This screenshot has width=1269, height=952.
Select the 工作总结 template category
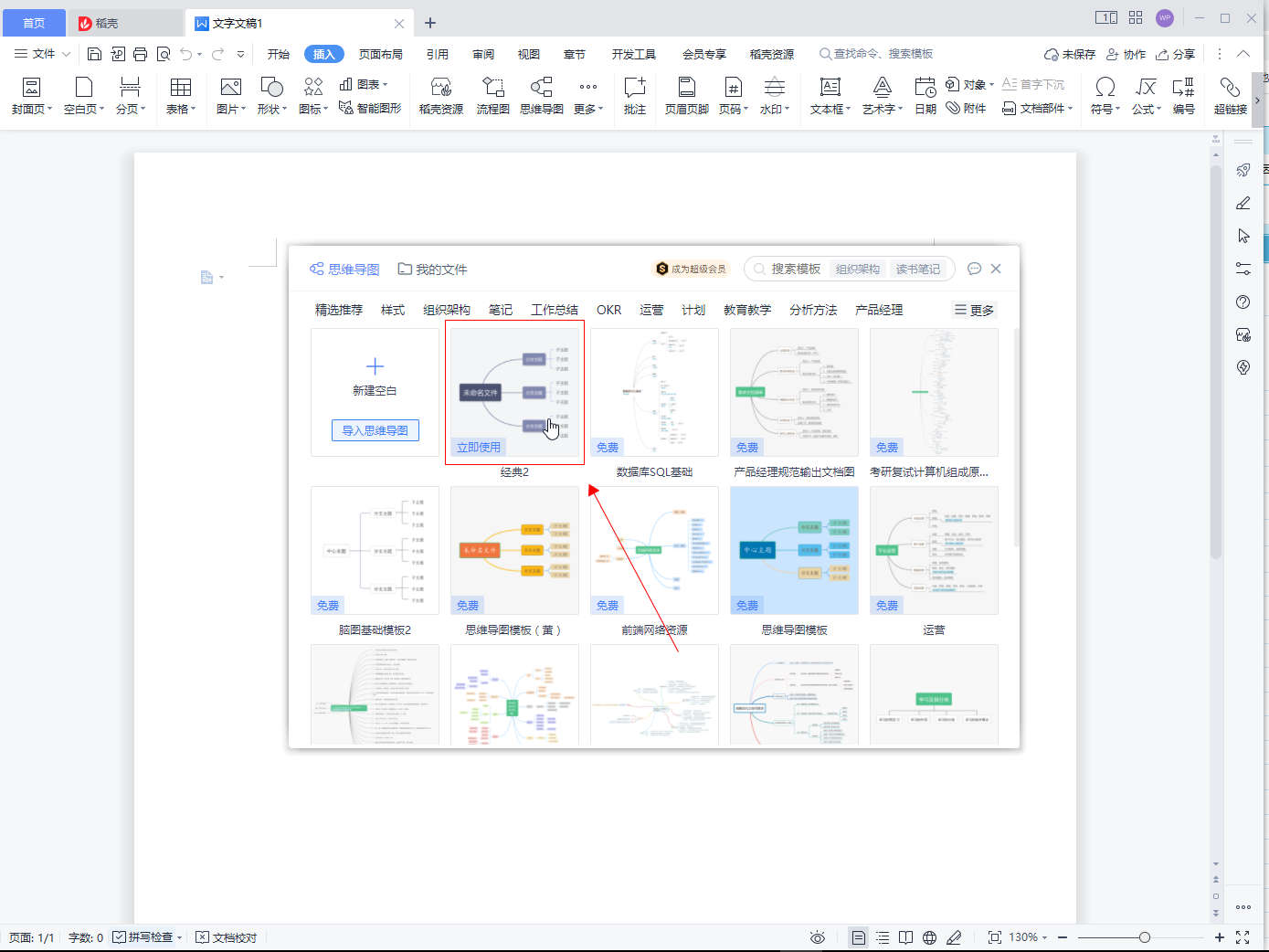(x=555, y=310)
